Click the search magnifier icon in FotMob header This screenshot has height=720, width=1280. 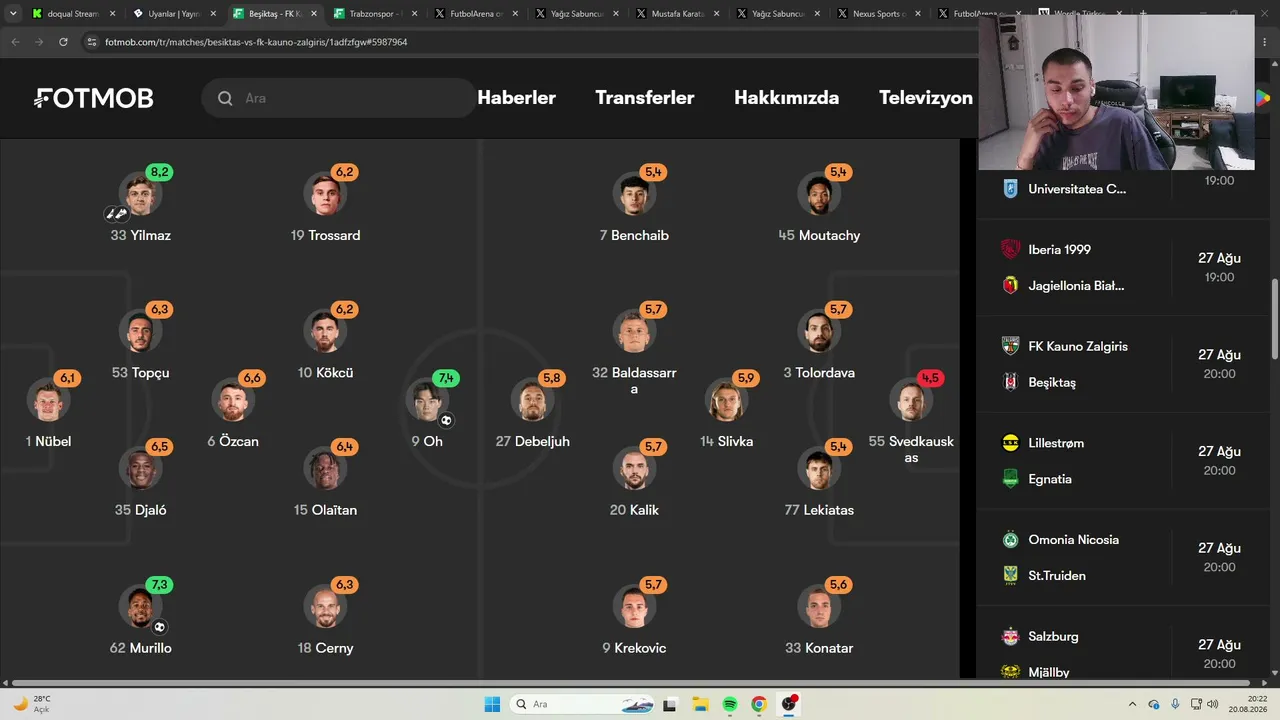click(225, 98)
